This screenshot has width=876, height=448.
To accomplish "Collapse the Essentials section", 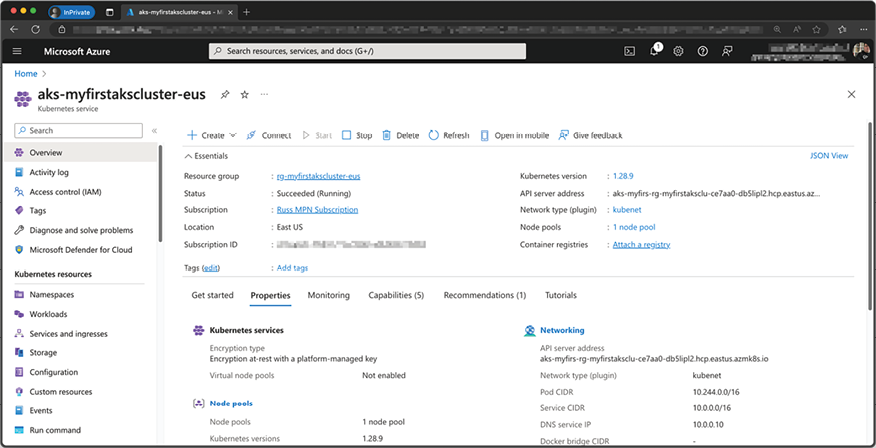I will [x=207, y=156].
